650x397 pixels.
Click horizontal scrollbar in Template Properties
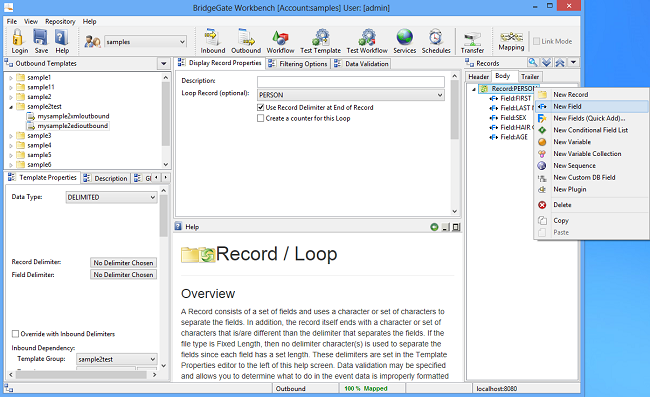tap(82, 375)
